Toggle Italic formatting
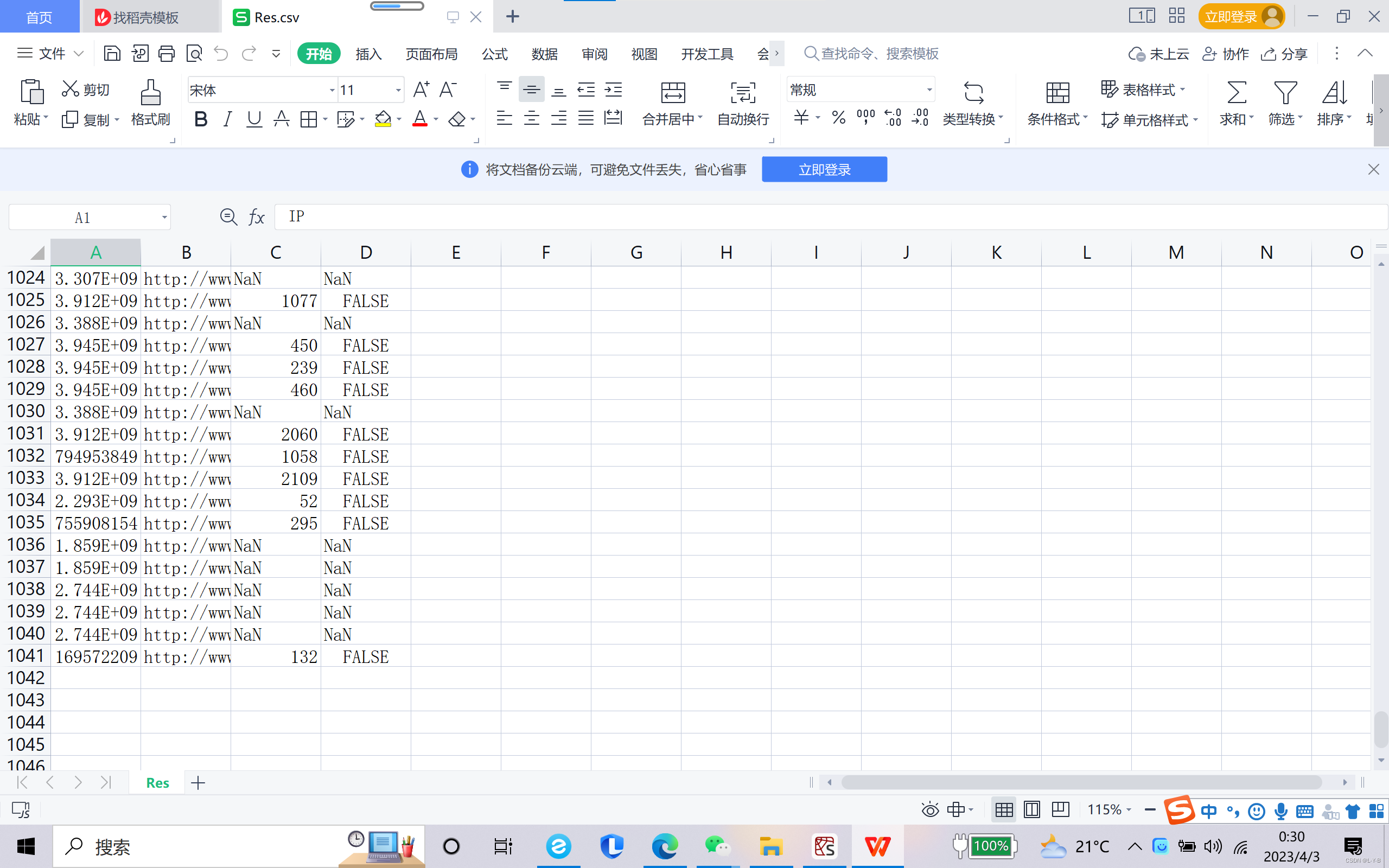 click(x=227, y=119)
